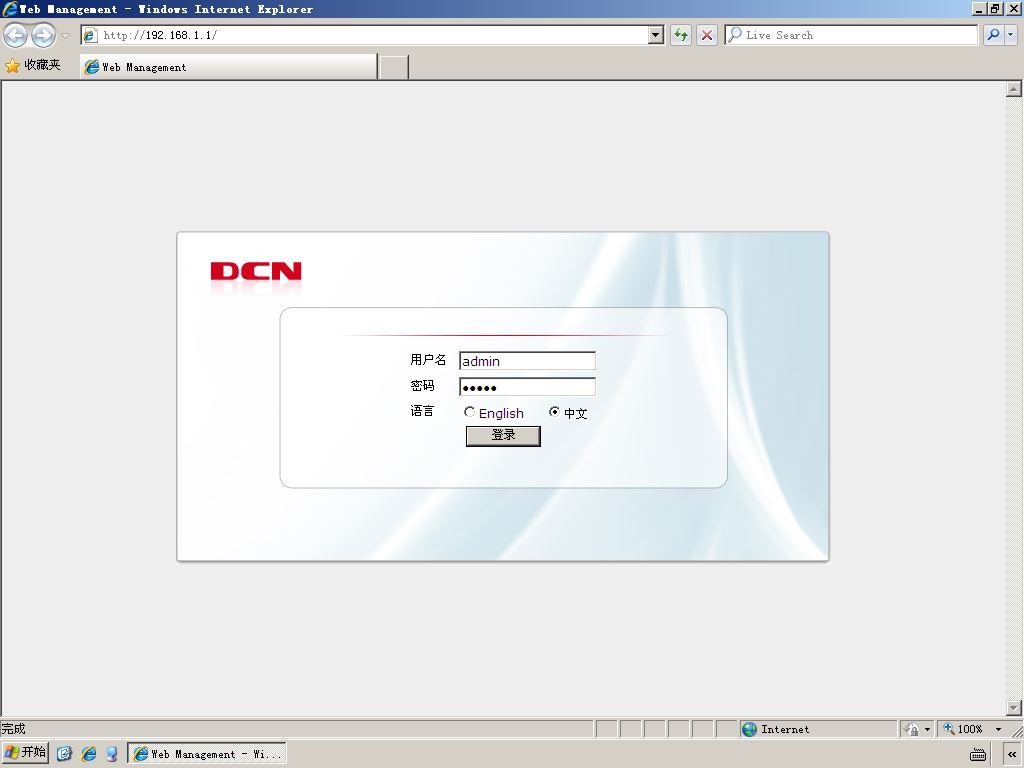Open a new blank tab
Image resolution: width=1024 pixels, height=768 pixels.
tap(394, 67)
